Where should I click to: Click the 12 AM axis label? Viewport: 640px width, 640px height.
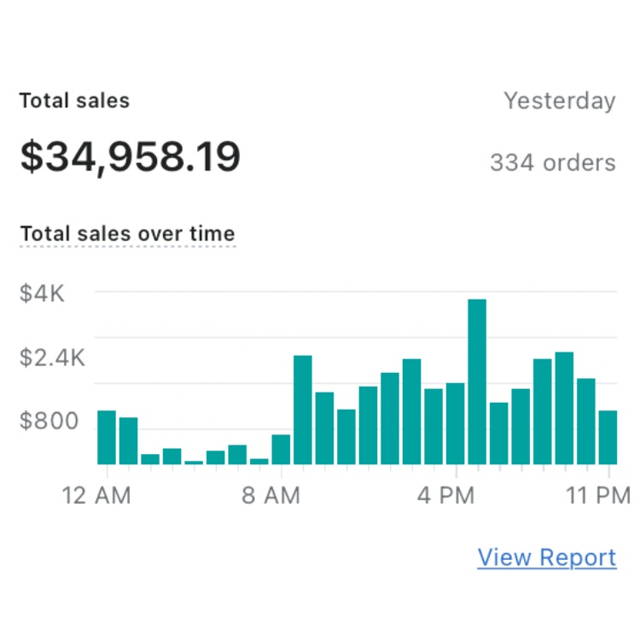[96, 496]
